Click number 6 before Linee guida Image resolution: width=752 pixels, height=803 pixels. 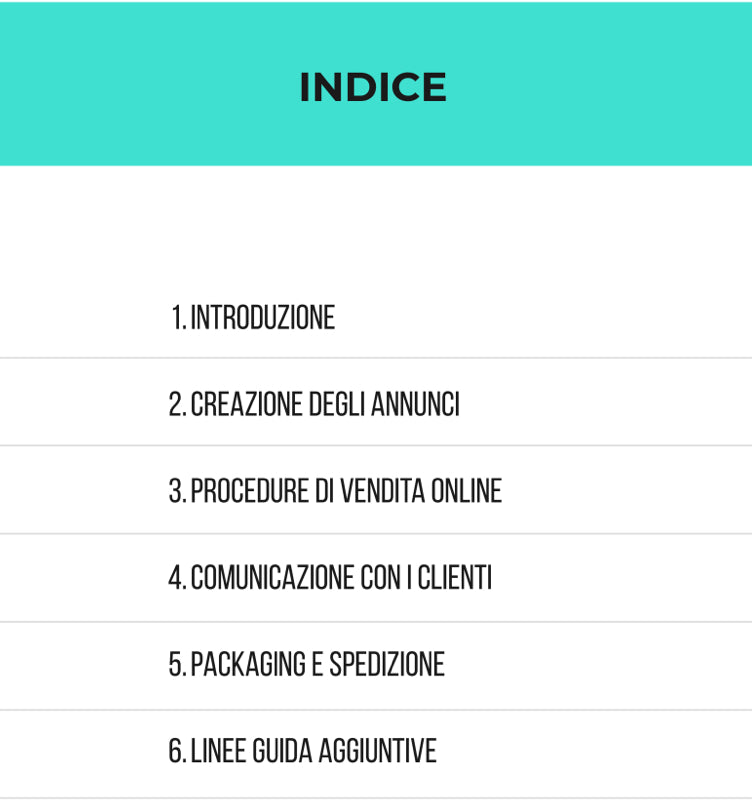click(x=176, y=751)
